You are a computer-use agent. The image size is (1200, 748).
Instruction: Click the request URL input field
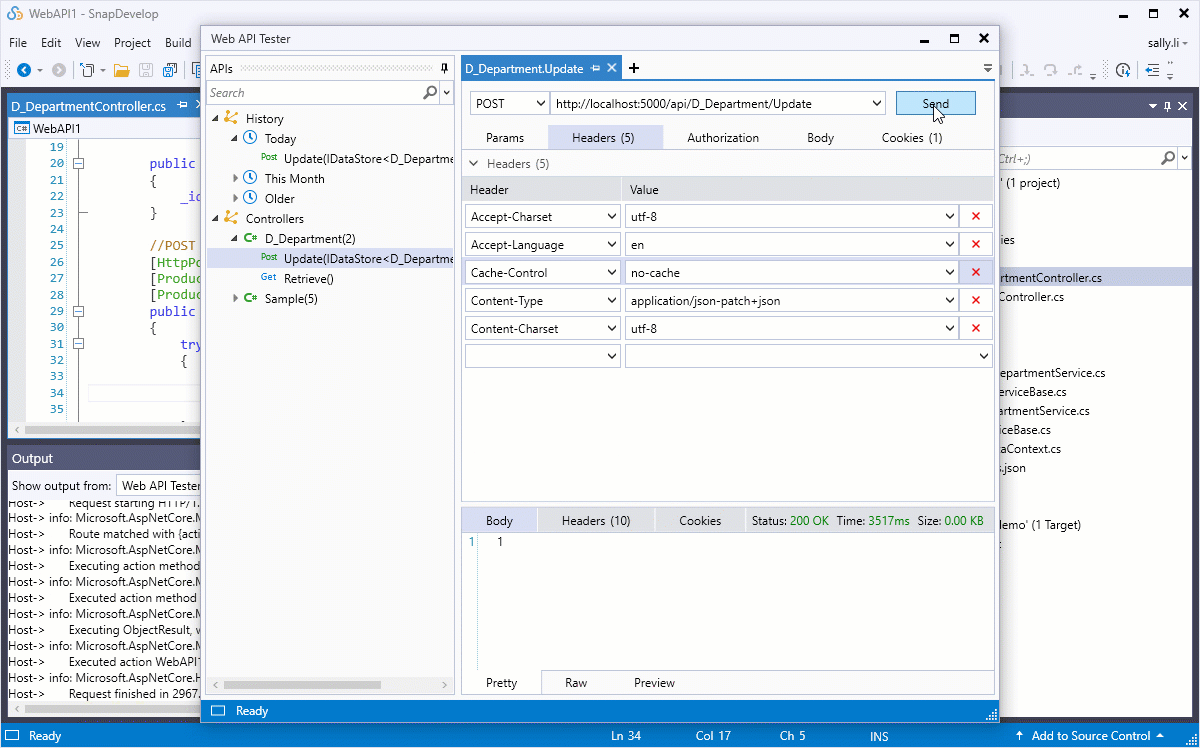[709, 103]
